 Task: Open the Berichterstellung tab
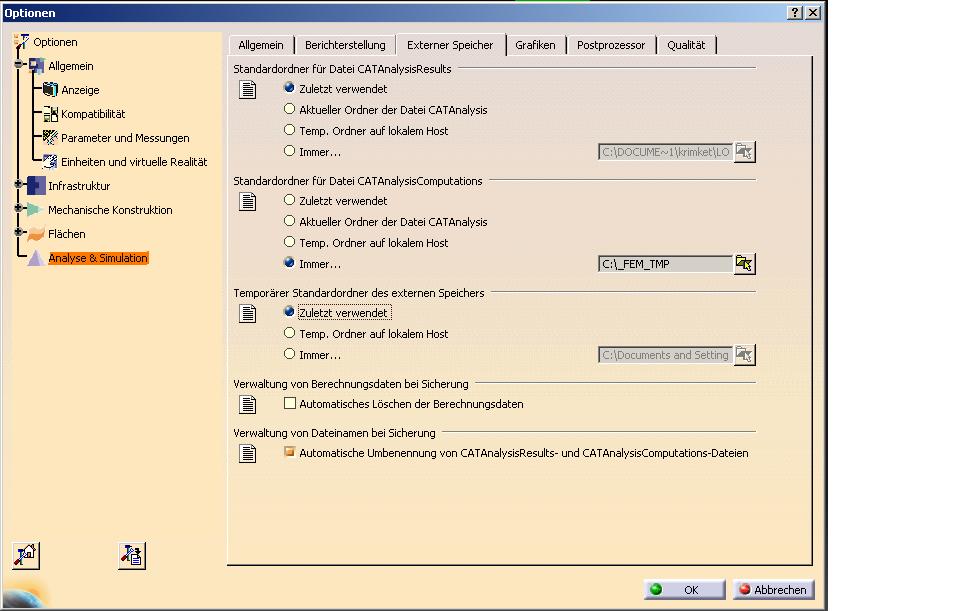coord(345,45)
